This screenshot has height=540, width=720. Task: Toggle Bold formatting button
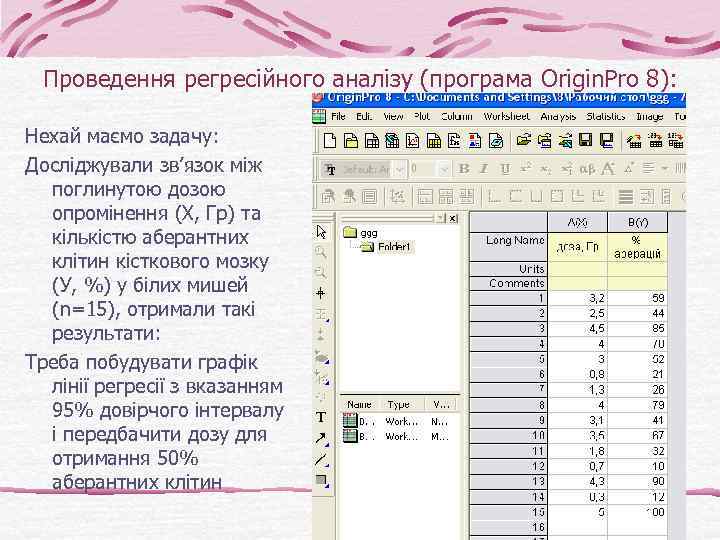click(464, 169)
